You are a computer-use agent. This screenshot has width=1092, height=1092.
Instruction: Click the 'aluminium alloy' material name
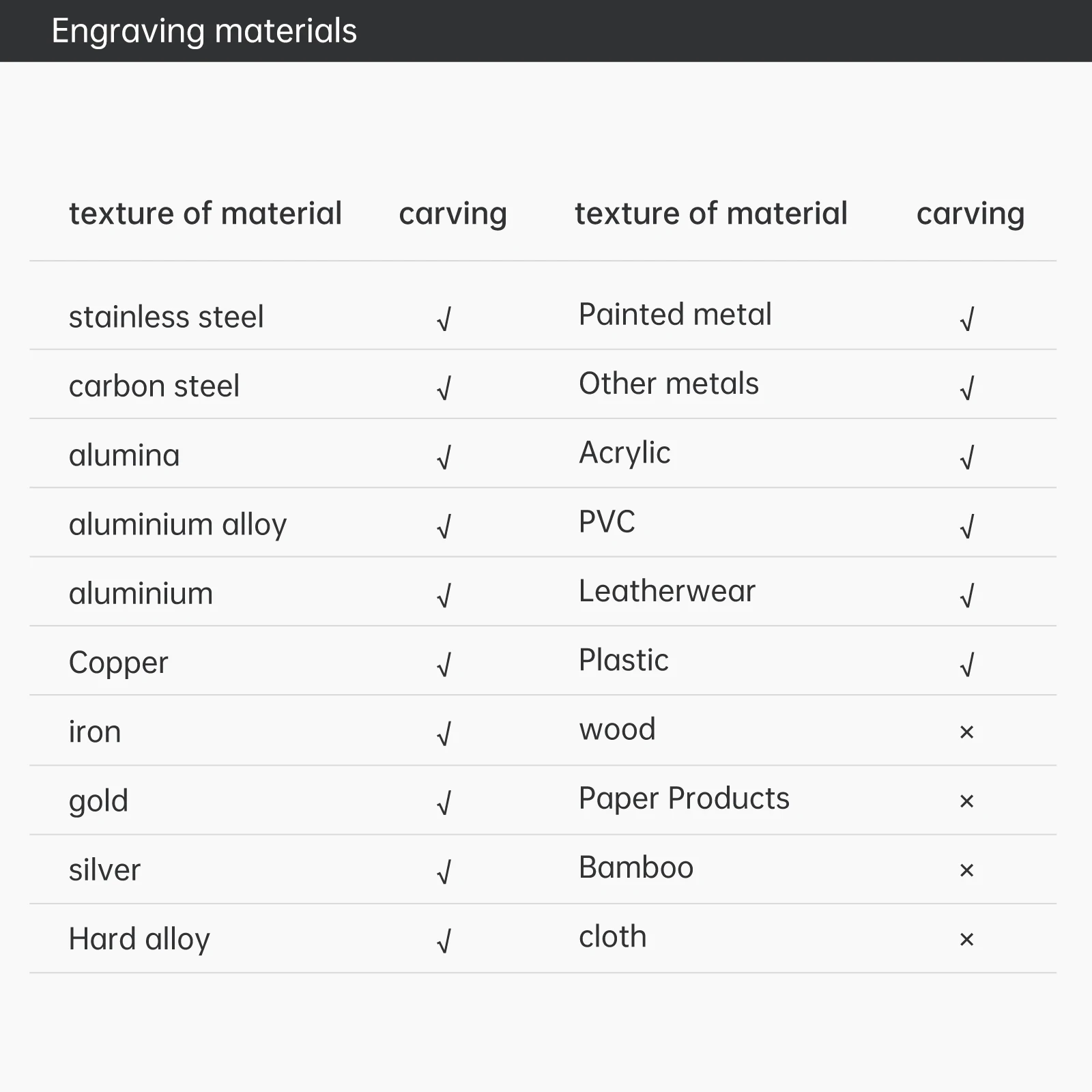coord(177,525)
